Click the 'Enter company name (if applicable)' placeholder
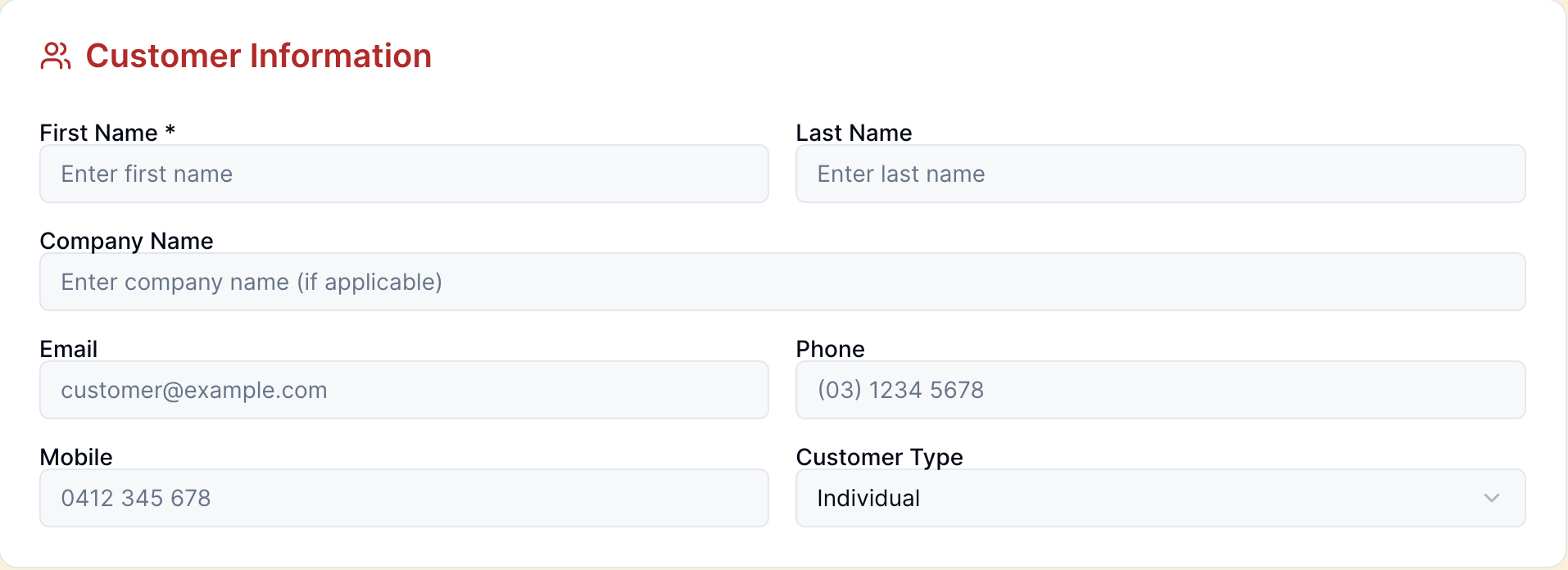 click(x=252, y=282)
